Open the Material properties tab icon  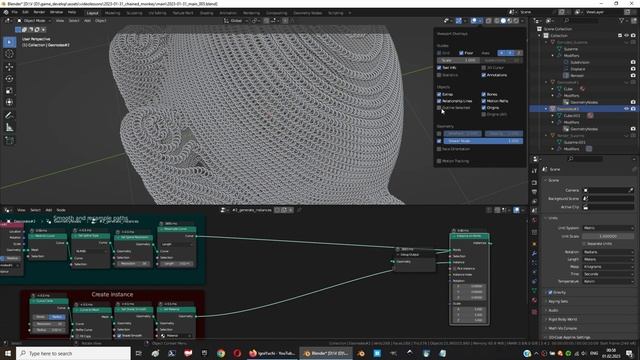point(534,300)
